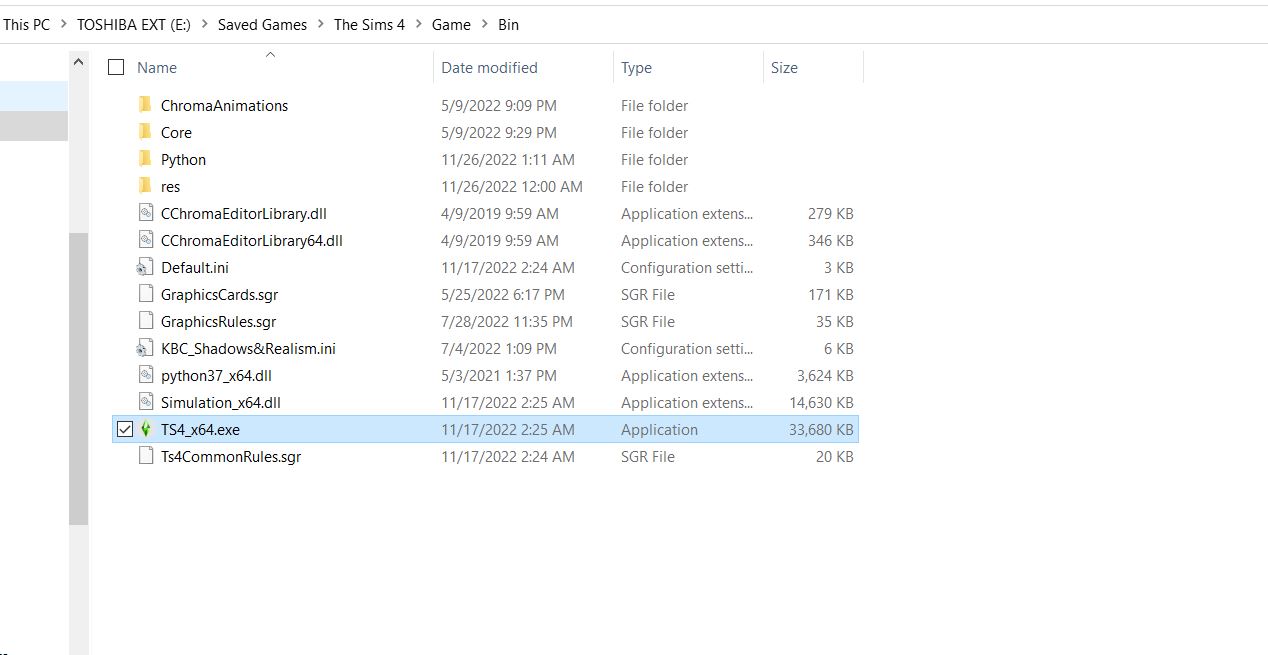This screenshot has height=655, width=1268.
Task: Click date 7/4/2022 1:09 PM
Action: tap(499, 348)
